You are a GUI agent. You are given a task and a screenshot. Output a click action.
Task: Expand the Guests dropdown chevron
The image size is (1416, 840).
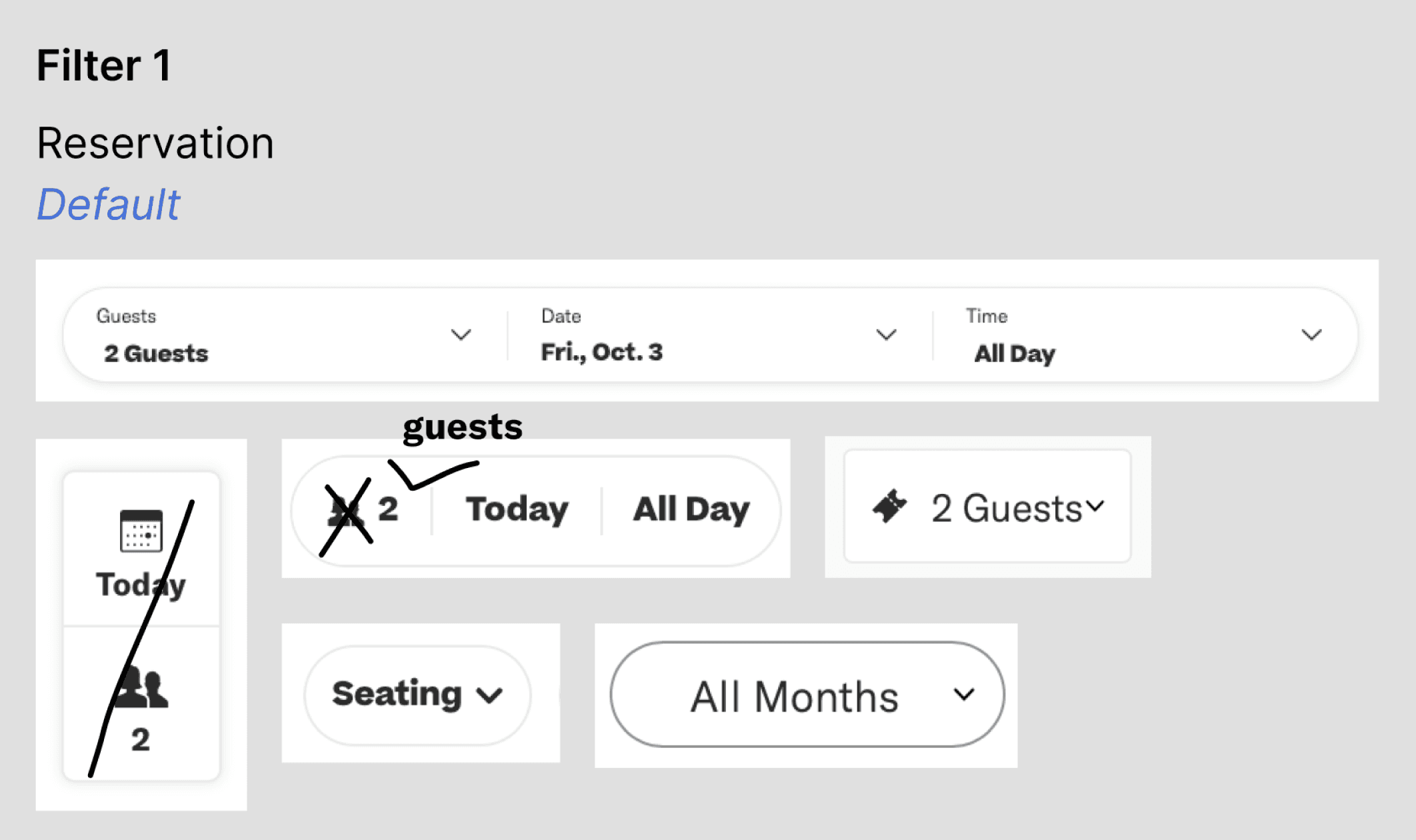point(461,334)
